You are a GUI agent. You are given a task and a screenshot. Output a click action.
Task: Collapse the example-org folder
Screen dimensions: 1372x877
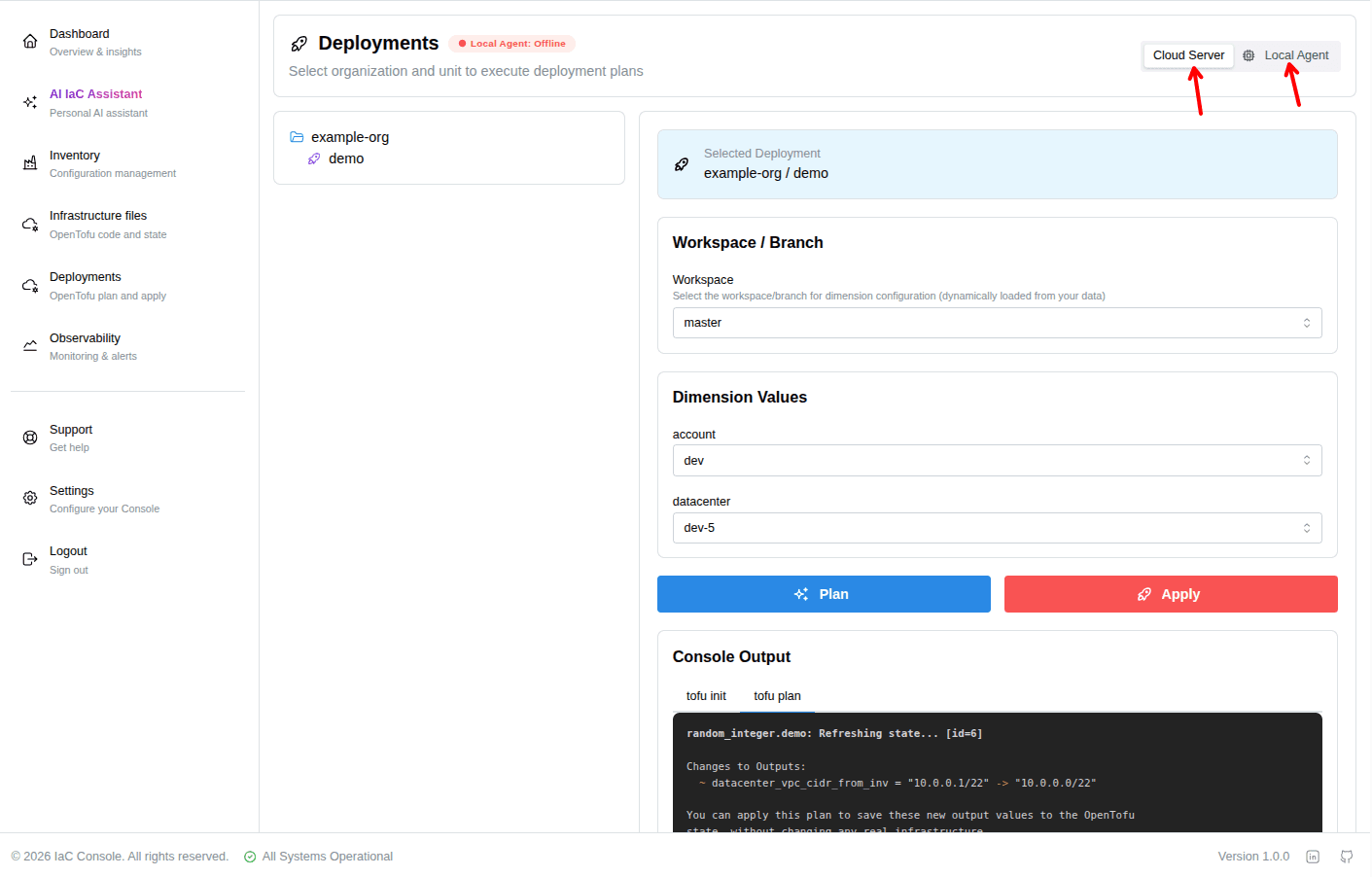coord(350,136)
